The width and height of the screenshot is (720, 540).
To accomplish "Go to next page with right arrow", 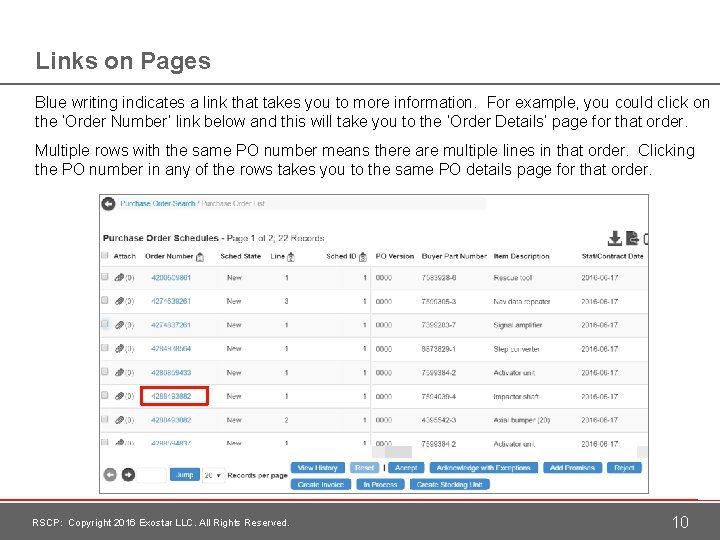I will pyautogui.click(x=128, y=474).
